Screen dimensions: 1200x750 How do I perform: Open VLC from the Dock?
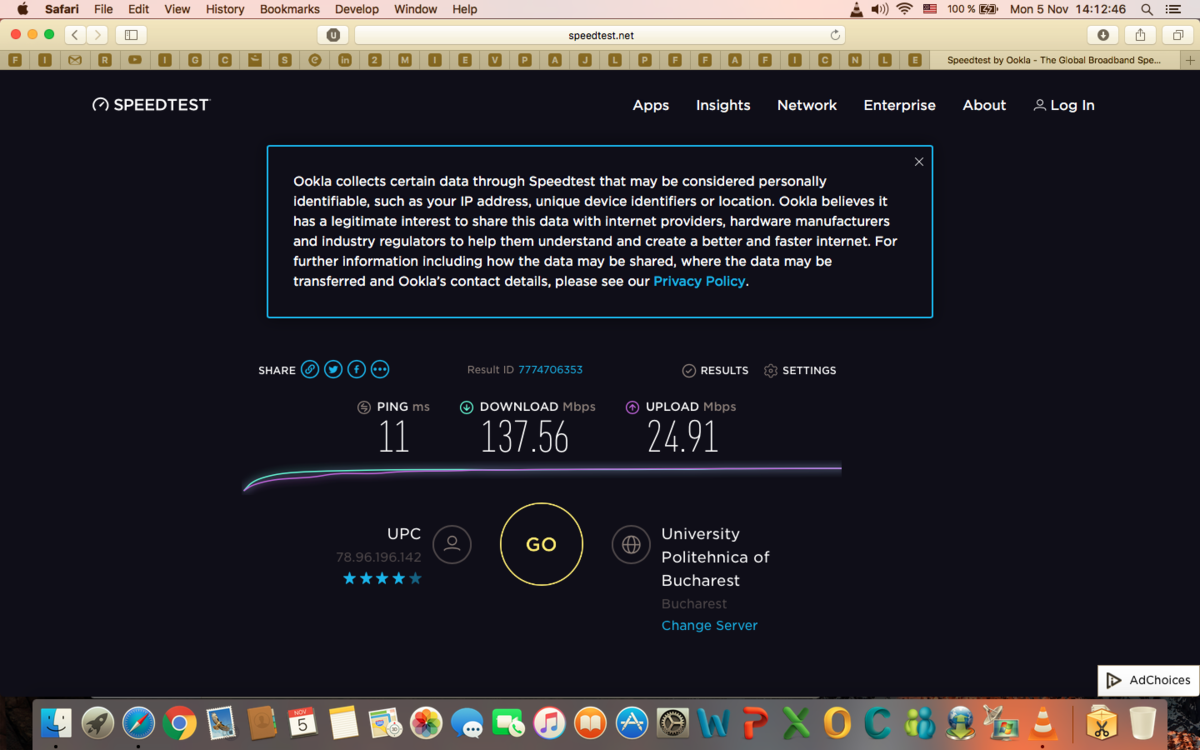[1043, 722]
